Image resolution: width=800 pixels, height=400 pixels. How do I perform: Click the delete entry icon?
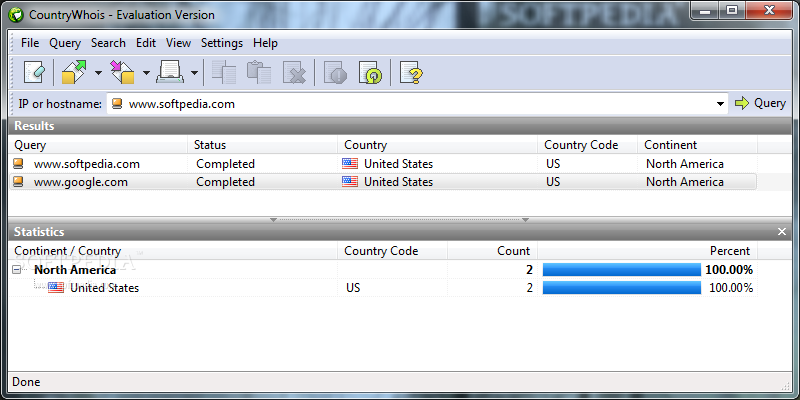(294, 73)
